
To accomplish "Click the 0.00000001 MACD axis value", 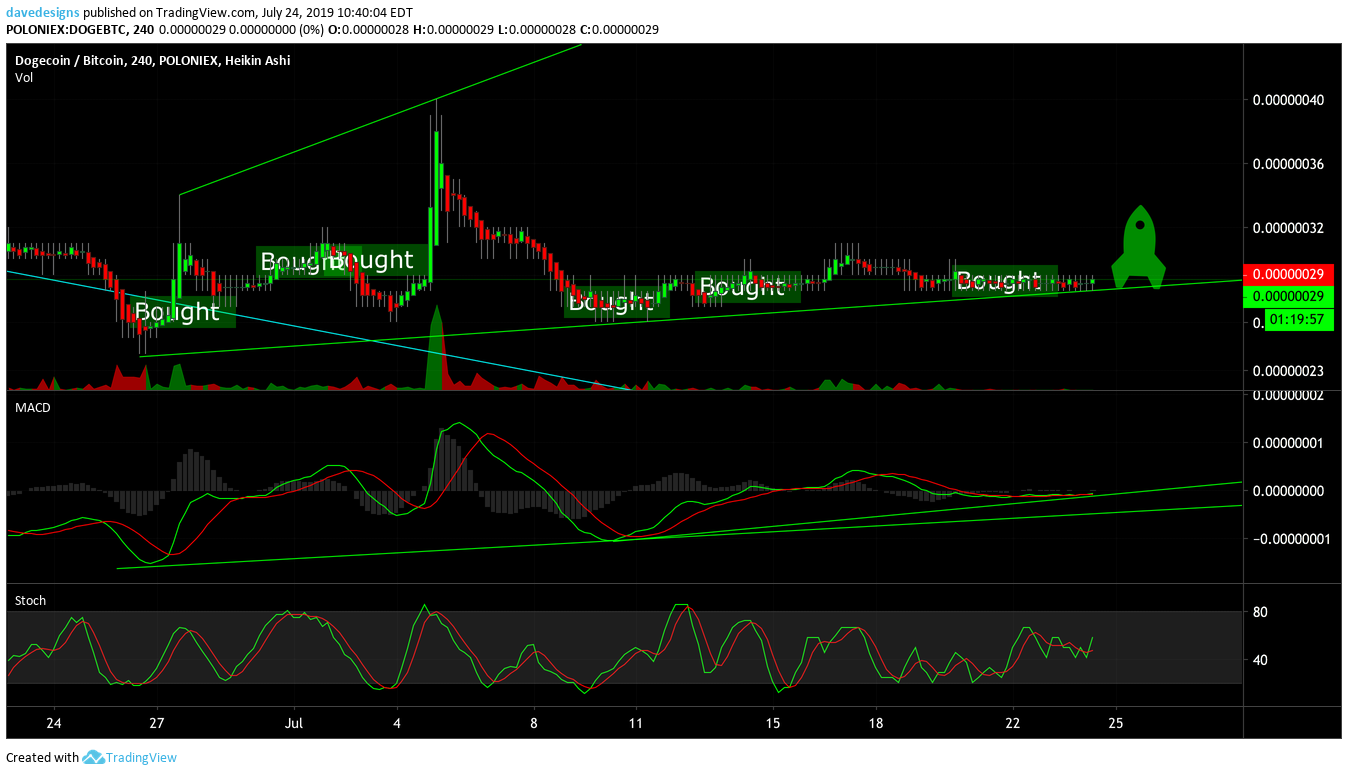I will point(1288,443).
